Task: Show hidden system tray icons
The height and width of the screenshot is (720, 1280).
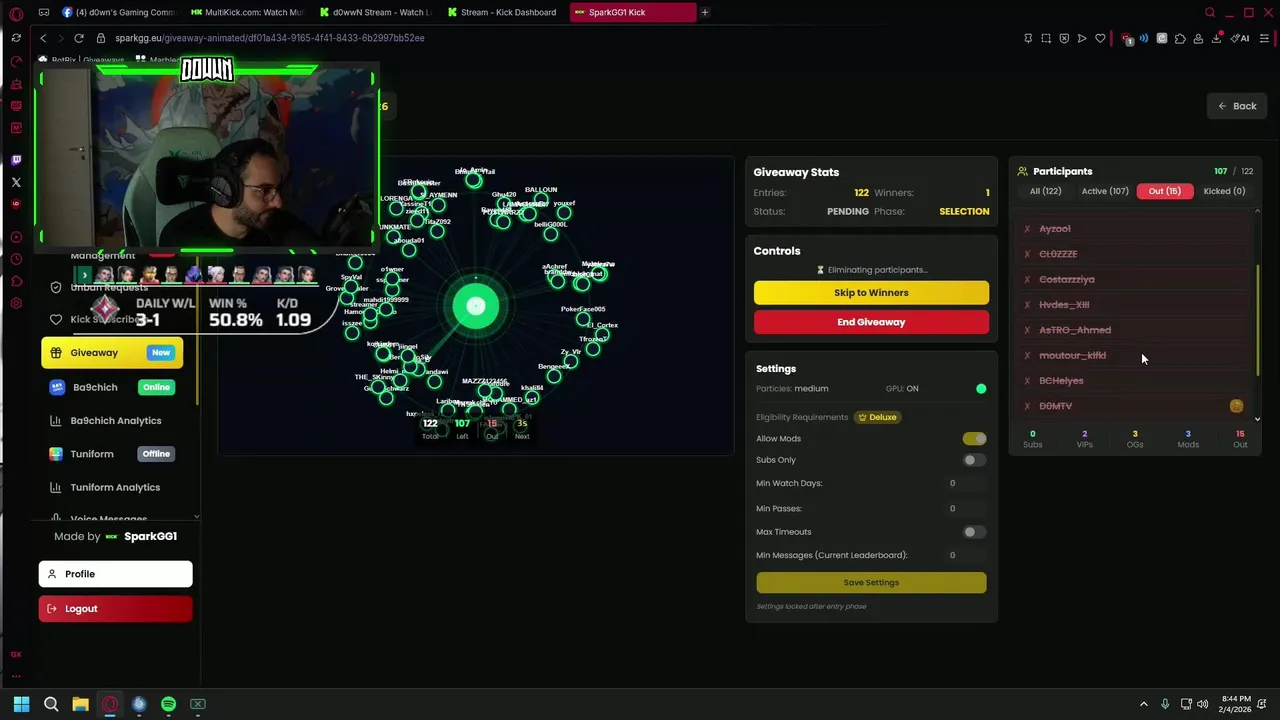Action: point(1144,704)
